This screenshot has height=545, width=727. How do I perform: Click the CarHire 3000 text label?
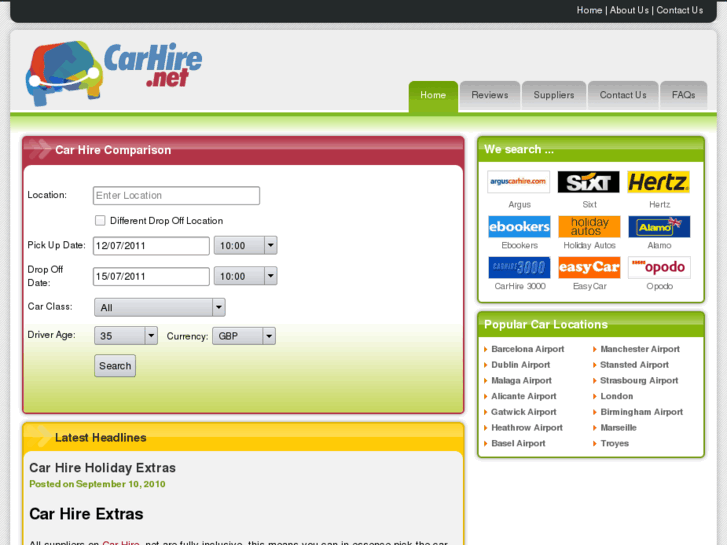click(520, 286)
